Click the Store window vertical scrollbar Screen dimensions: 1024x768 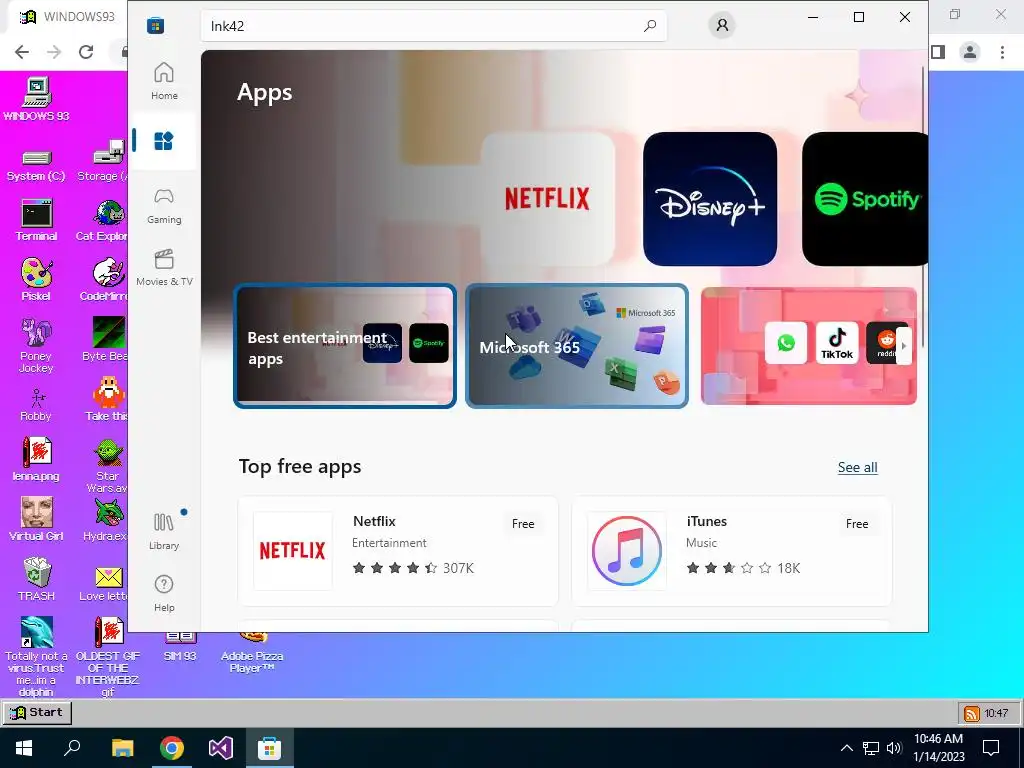[923, 206]
